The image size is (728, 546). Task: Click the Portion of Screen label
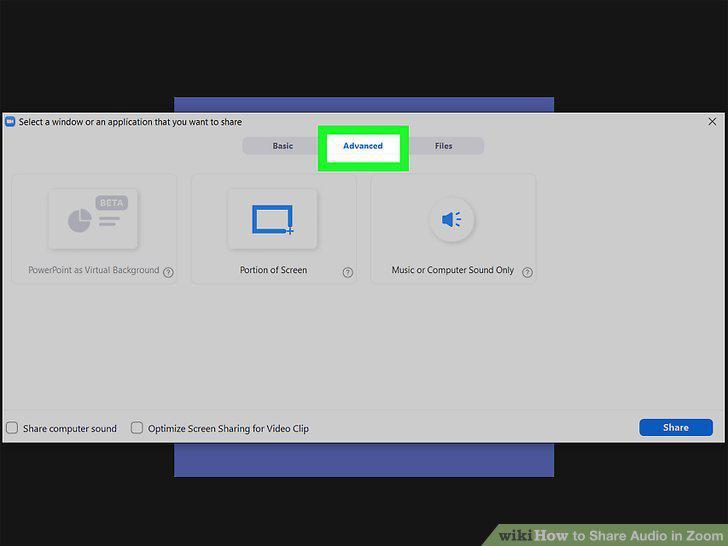click(273, 270)
